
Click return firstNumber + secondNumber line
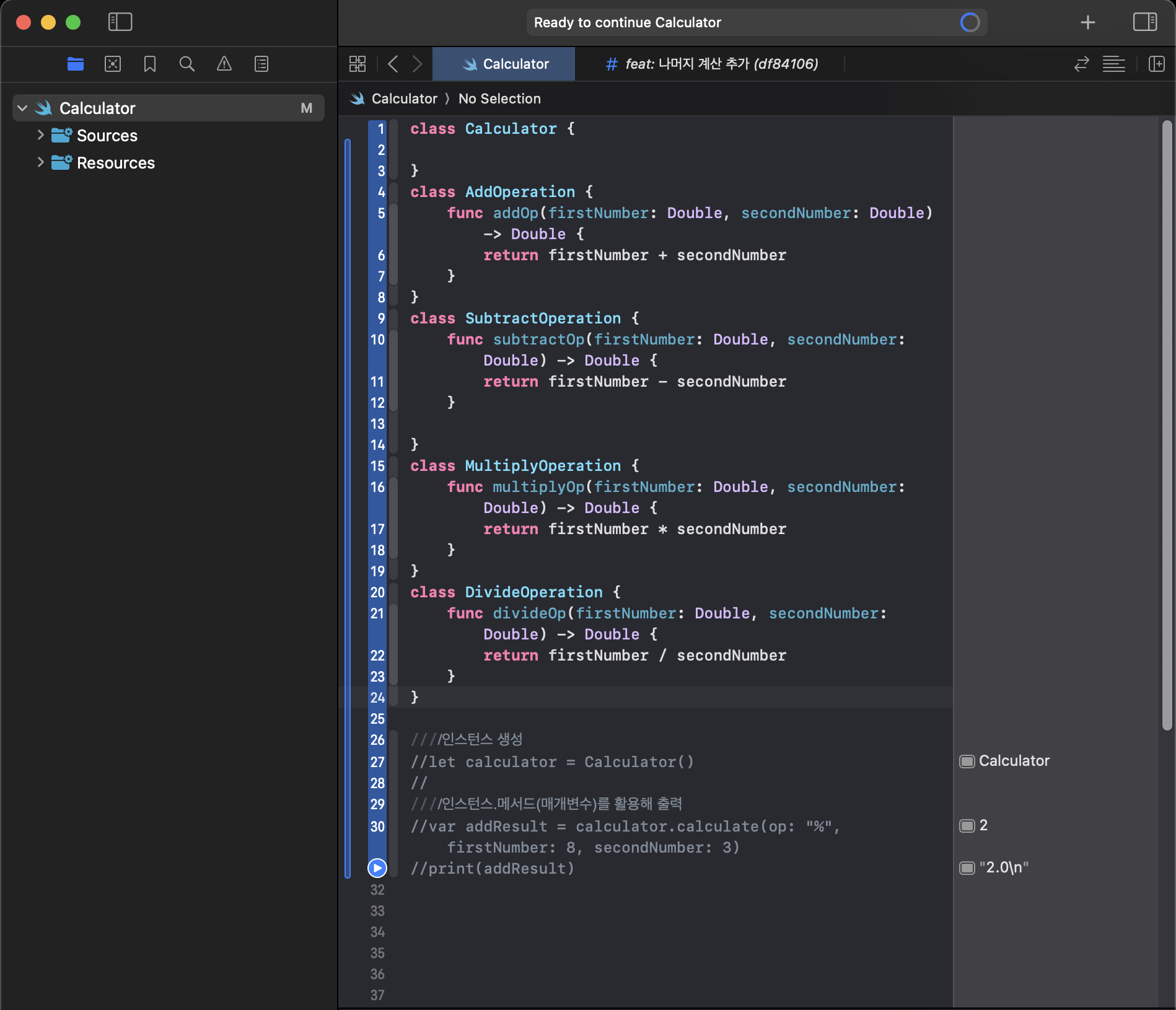click(x=634, y=255)
